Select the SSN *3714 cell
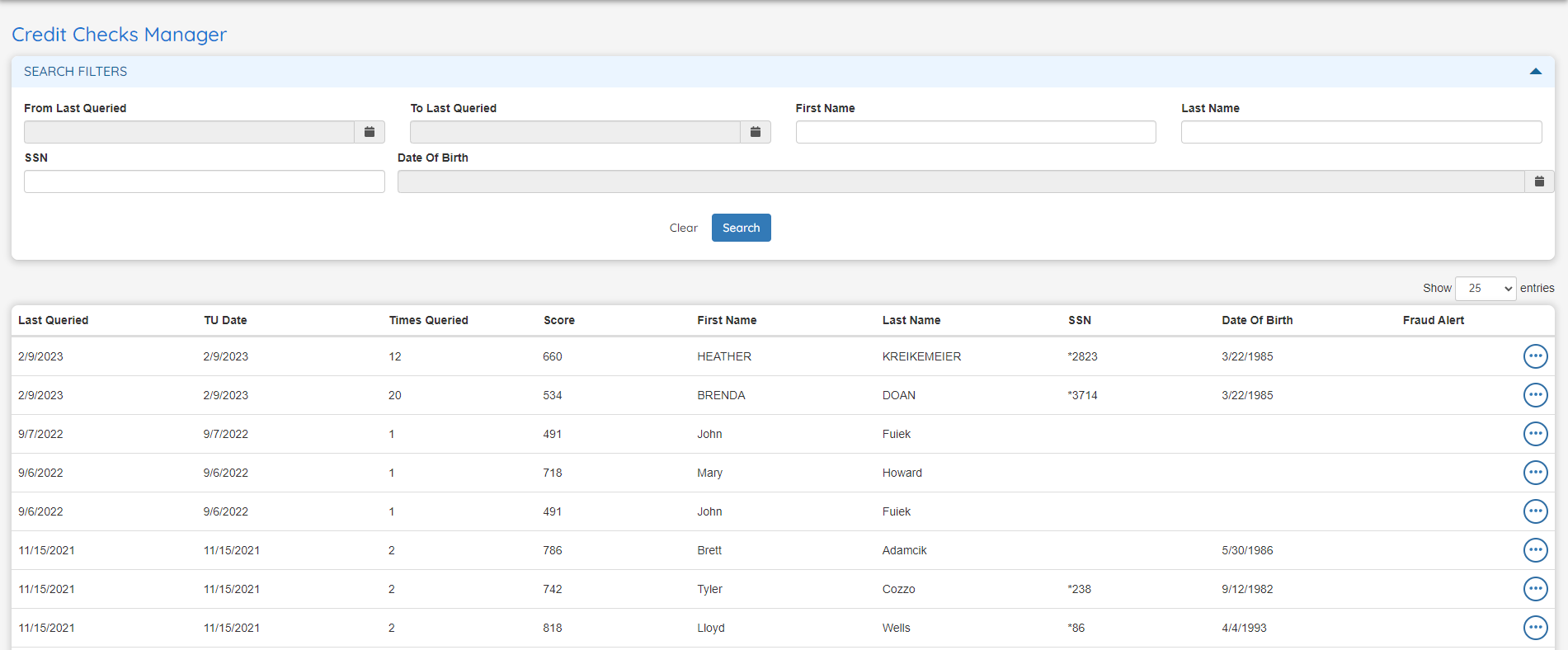This screenshot has width=1568, height=650. tap(1083, 395)
